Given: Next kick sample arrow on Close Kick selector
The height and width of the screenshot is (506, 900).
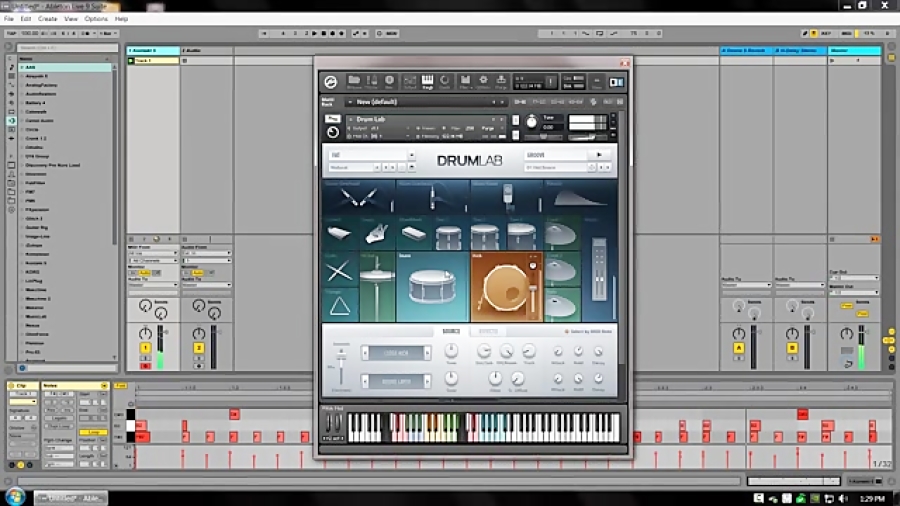Looking at the screenshot, I should tap(427, 353).
